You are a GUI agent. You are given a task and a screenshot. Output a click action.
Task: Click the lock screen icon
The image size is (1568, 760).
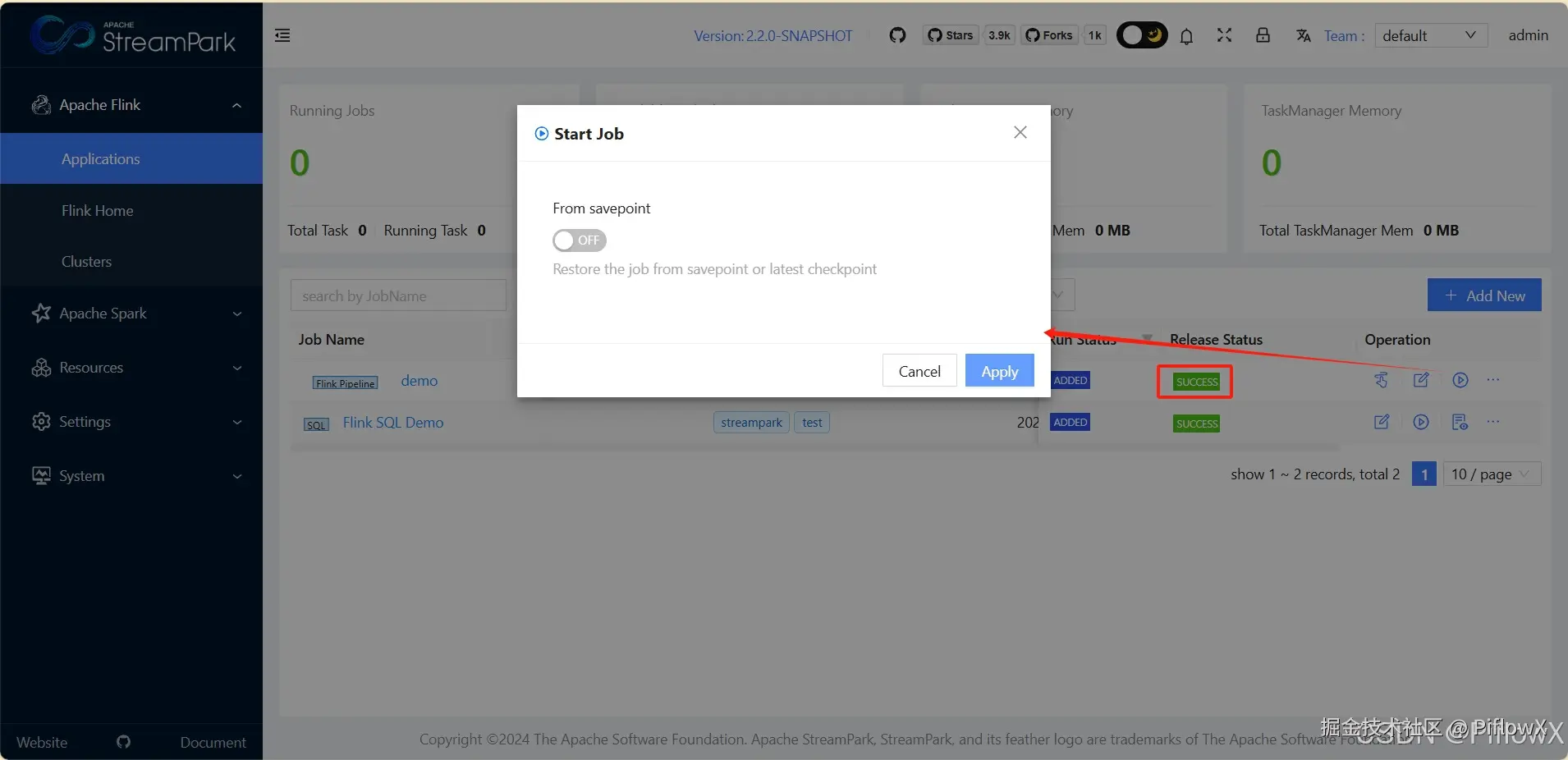point(1263,35)
